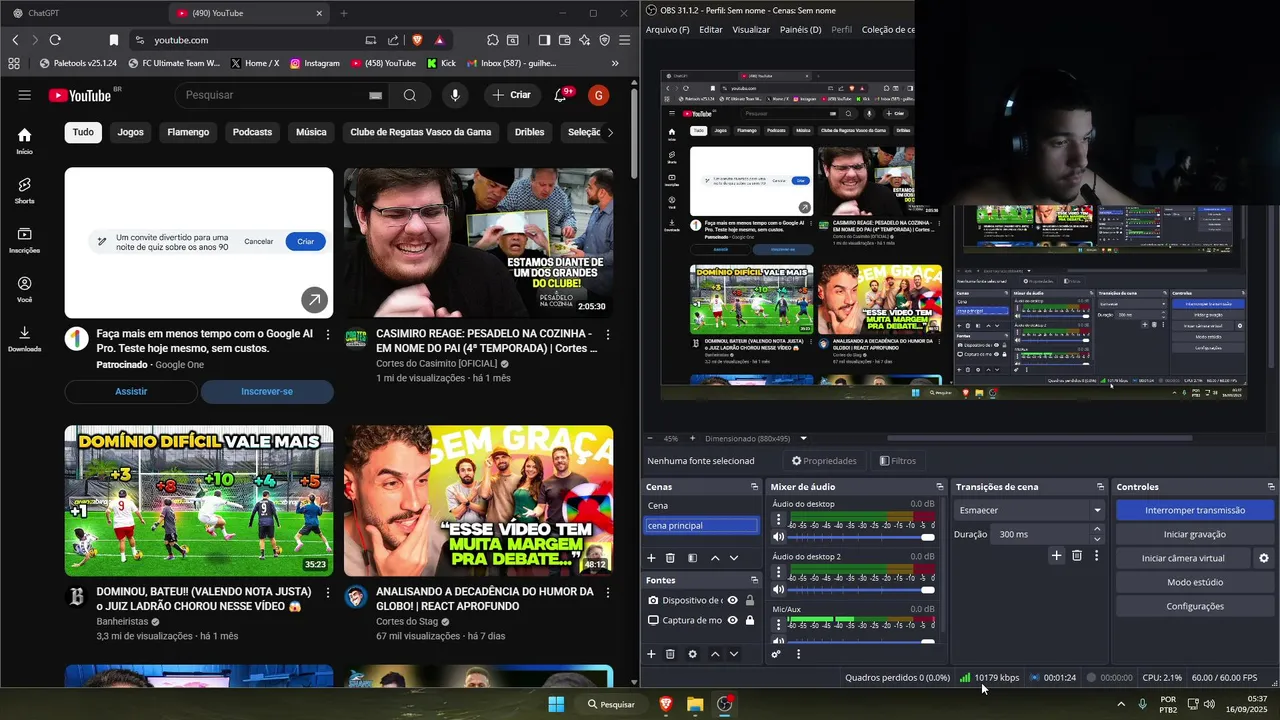Viewport: 1280px width, 720px height.
Task: Expand hidden bookmarks overflow chevron
Action: coord(614,63)
